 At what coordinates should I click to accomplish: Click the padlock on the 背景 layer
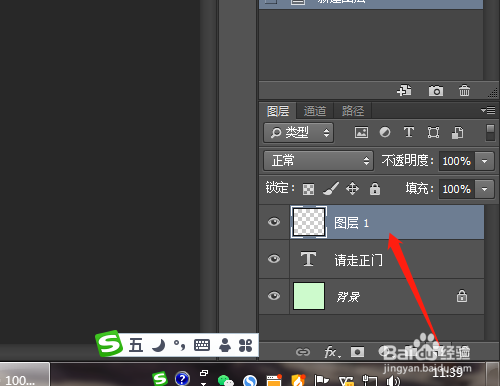coord(462,296)
